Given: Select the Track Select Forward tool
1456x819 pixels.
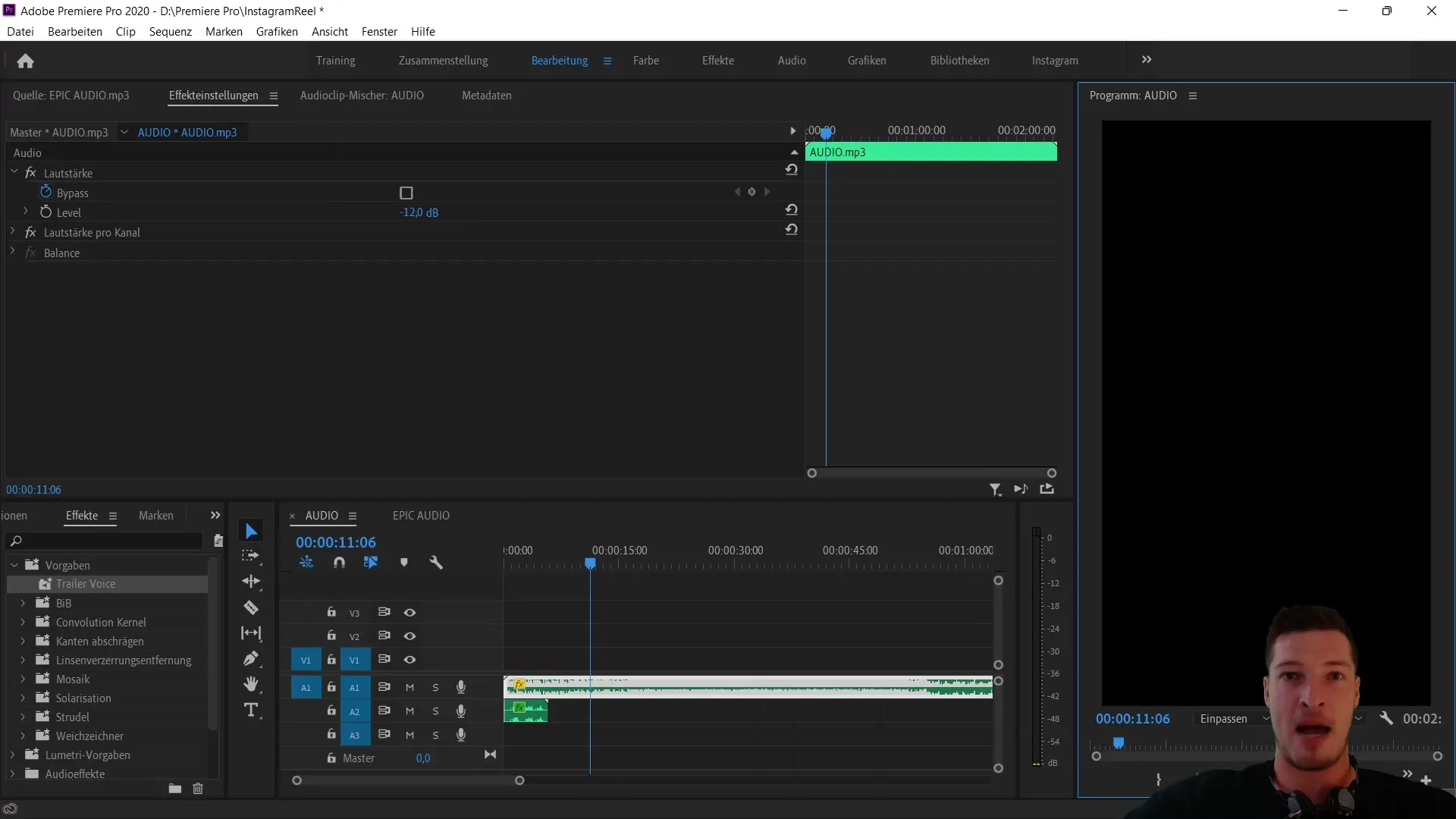Looking at the screenshot, I should pyautogui.click(x=251, y=556).
